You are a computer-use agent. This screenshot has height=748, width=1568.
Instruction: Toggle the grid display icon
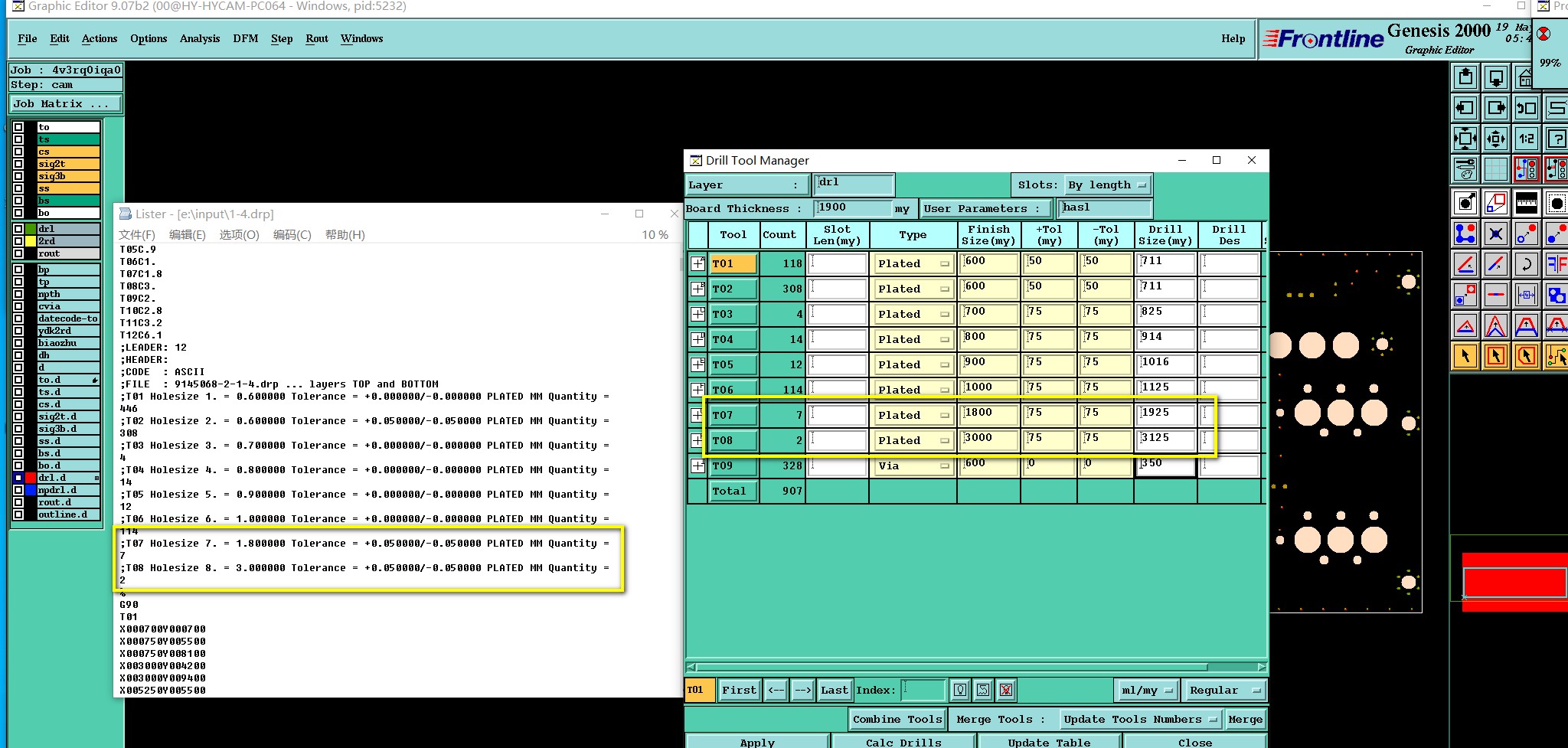click(x=1496, y=168)
